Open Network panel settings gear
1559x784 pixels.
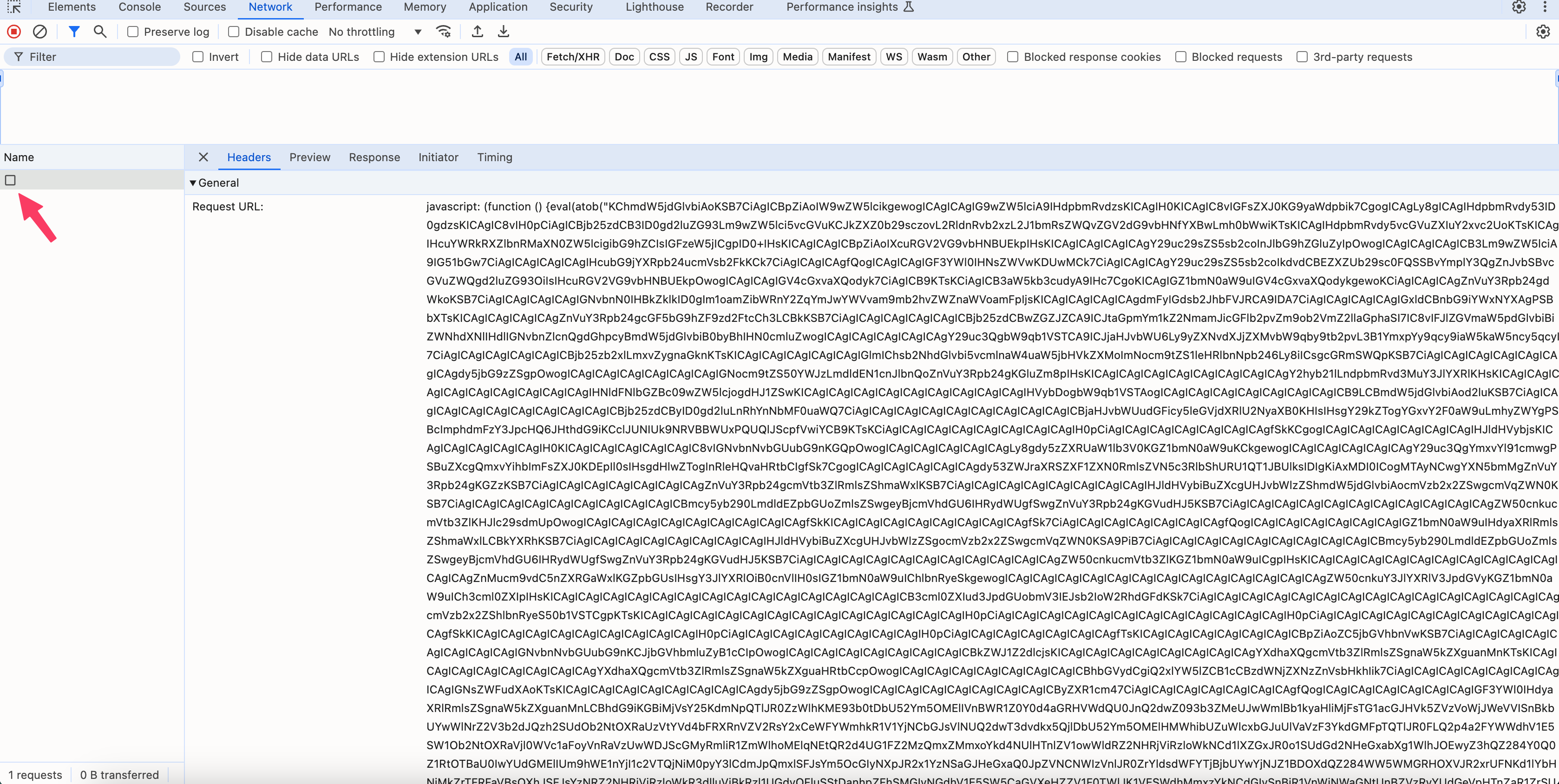(1543, 32)
